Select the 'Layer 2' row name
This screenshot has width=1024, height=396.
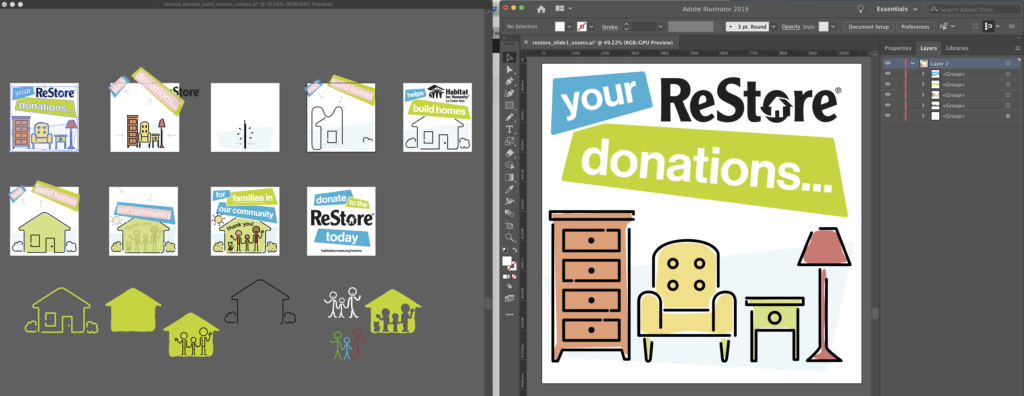pyautogui.click(x=939, y=63)
